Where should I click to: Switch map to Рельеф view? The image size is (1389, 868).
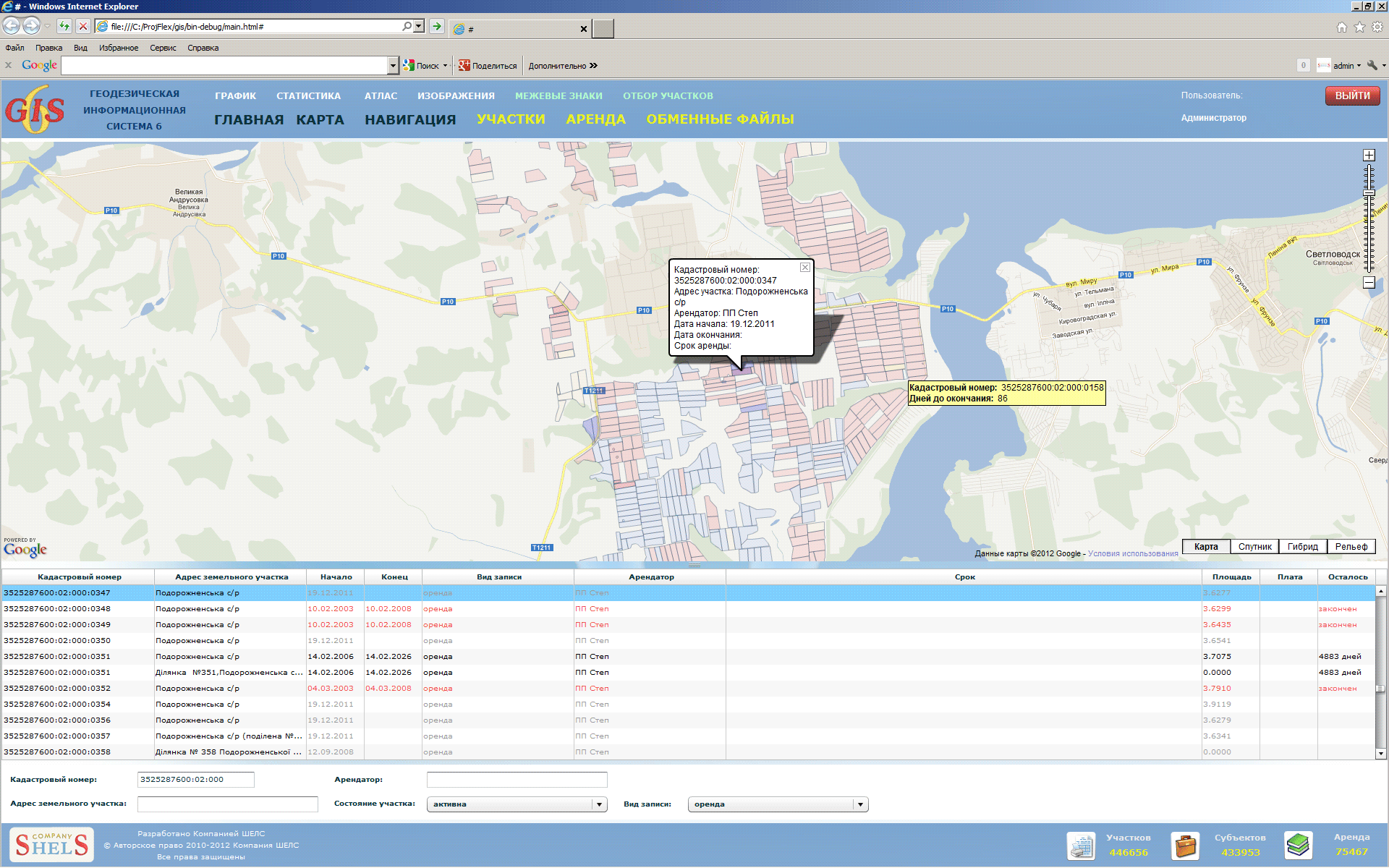1351,547
